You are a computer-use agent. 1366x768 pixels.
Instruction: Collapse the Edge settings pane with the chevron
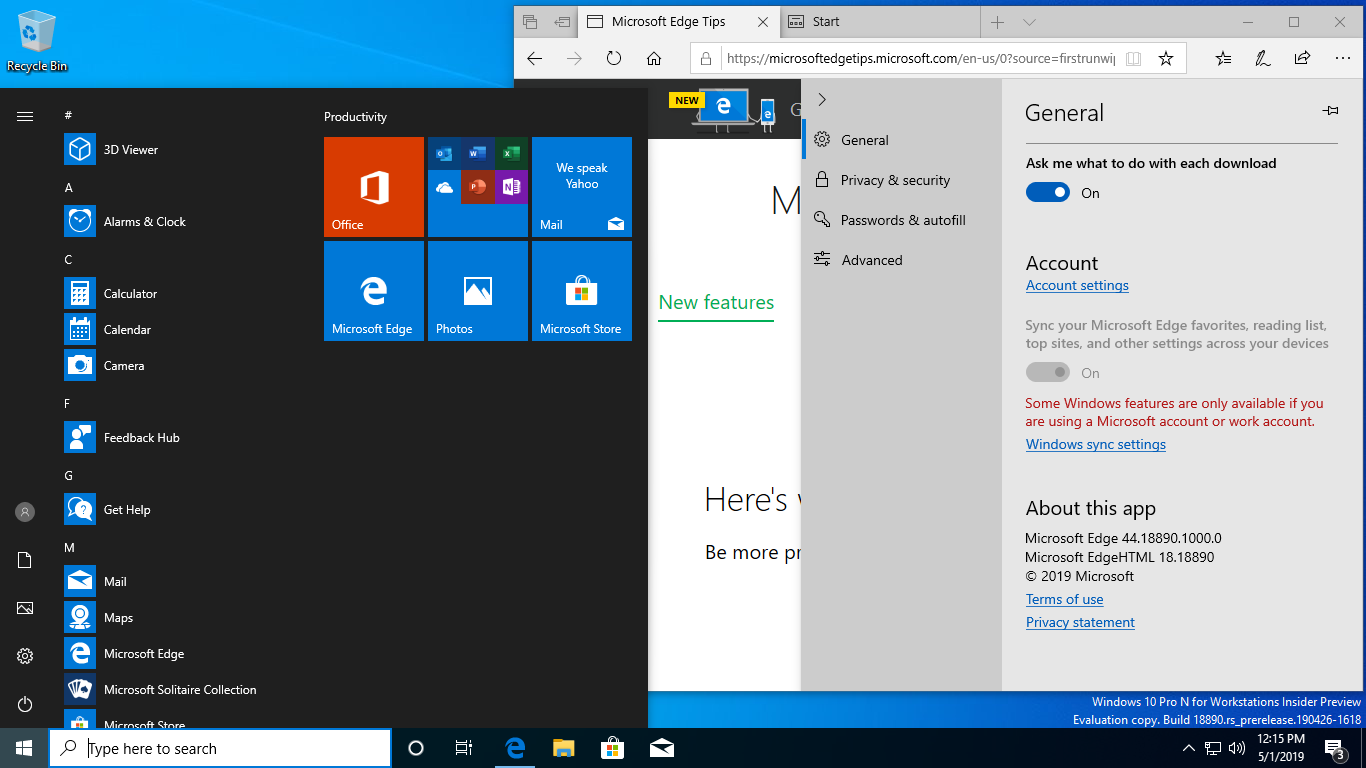pyautogui.click(x=822, y=100)
